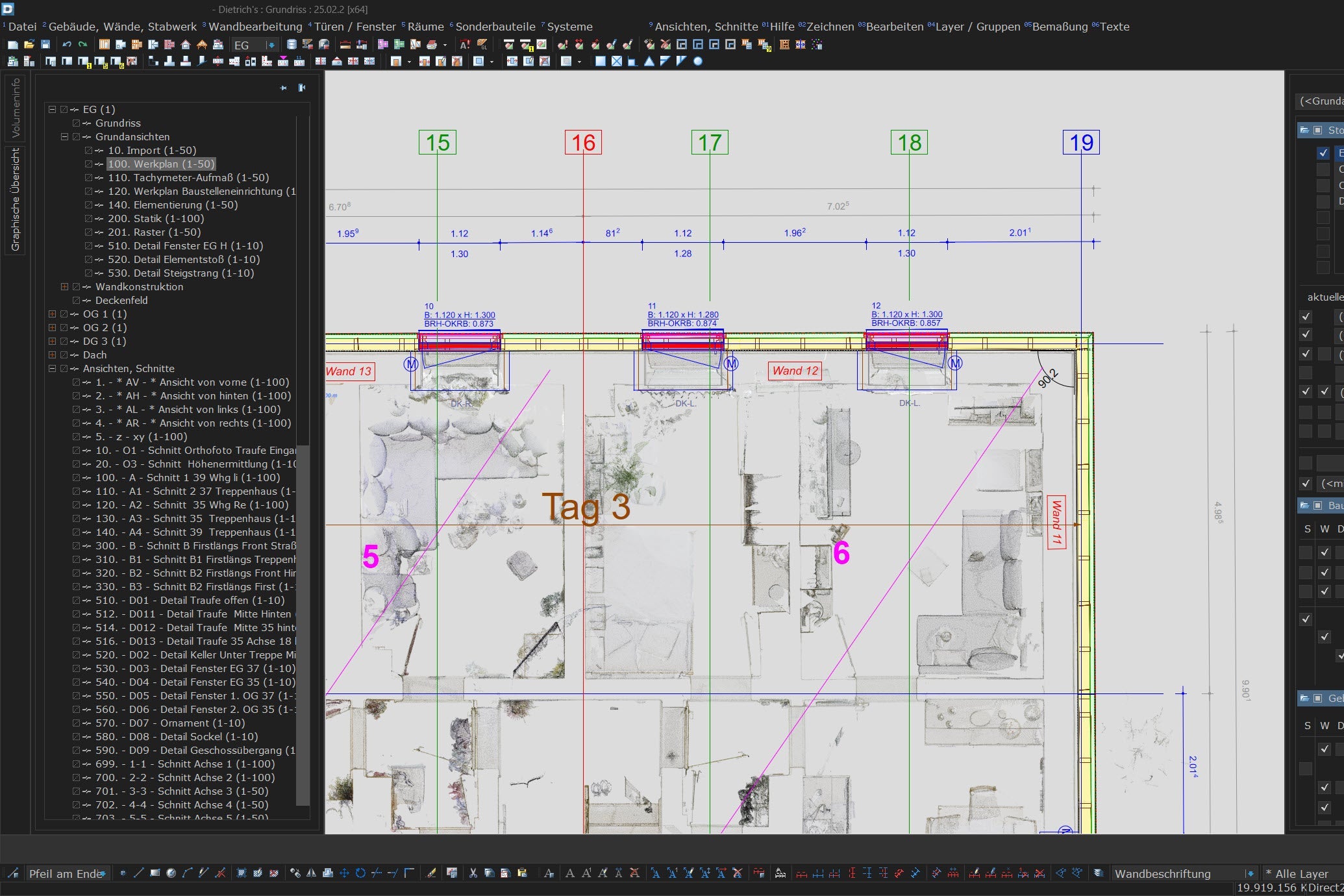Click the house icon in top toolbar
This screenshot has height=896, width=1344.
tap(186, 45)
